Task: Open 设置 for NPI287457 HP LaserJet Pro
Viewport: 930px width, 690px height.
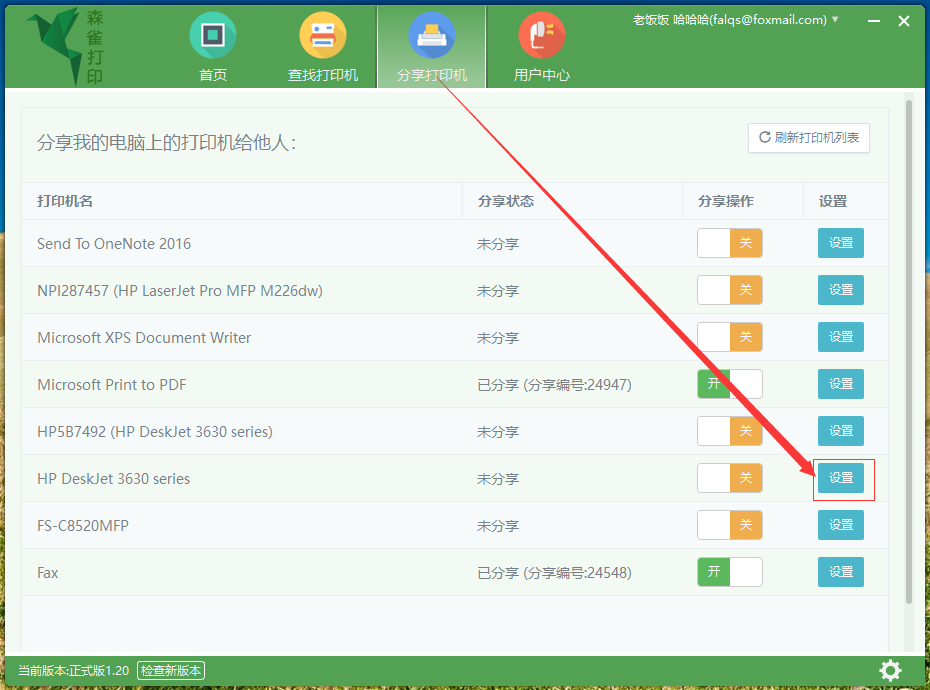Action: click(840, 290)
